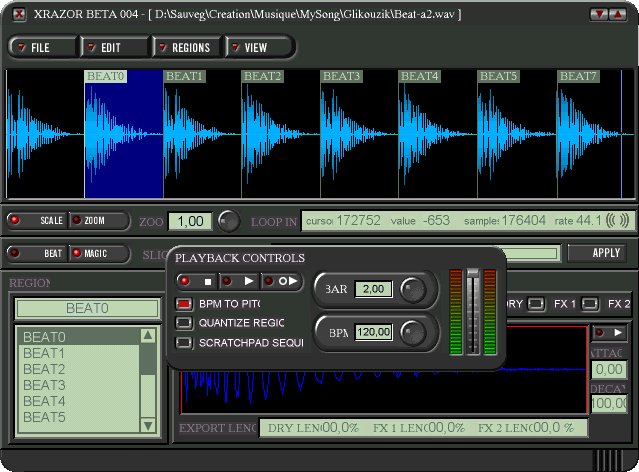Open the REGIONS menu

187,47
